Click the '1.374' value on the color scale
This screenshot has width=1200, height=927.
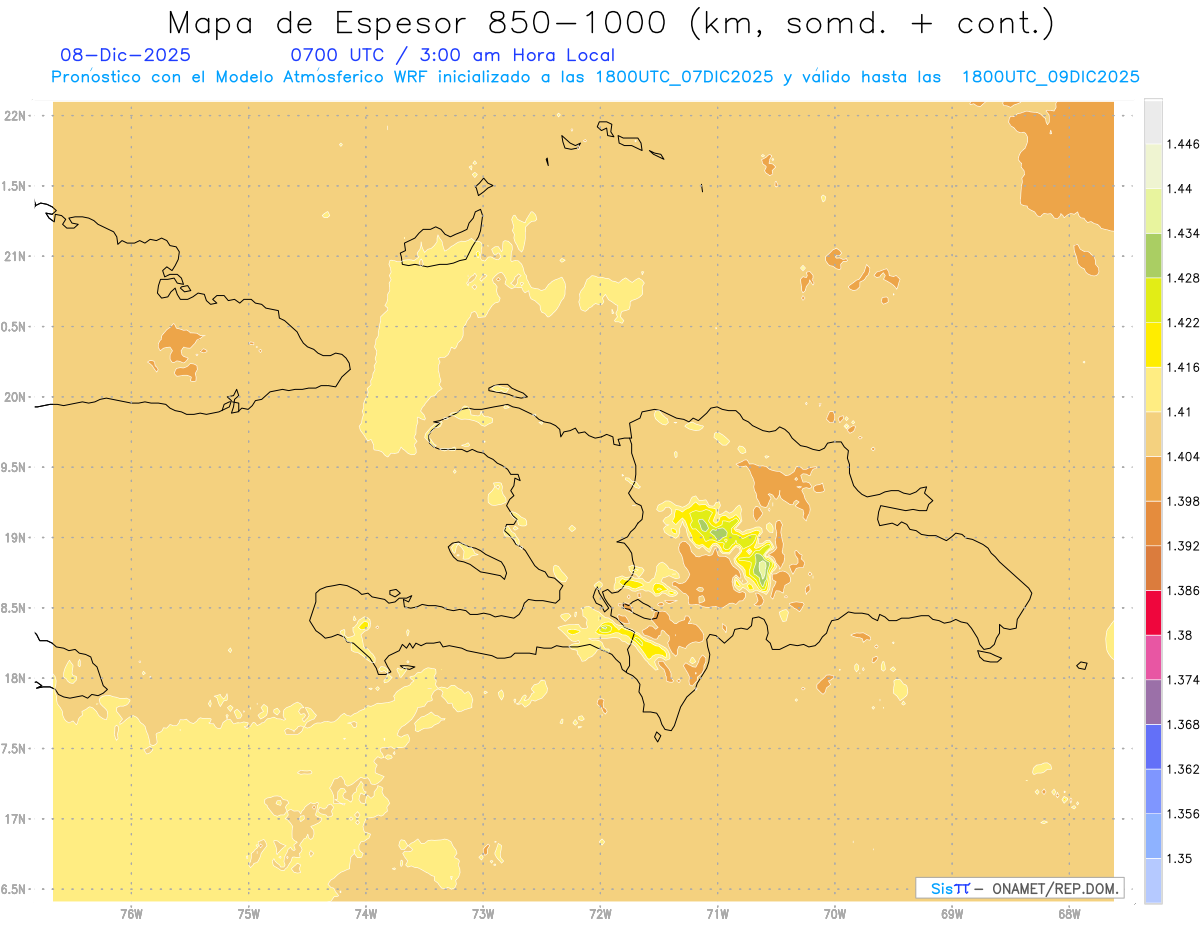1184,680
